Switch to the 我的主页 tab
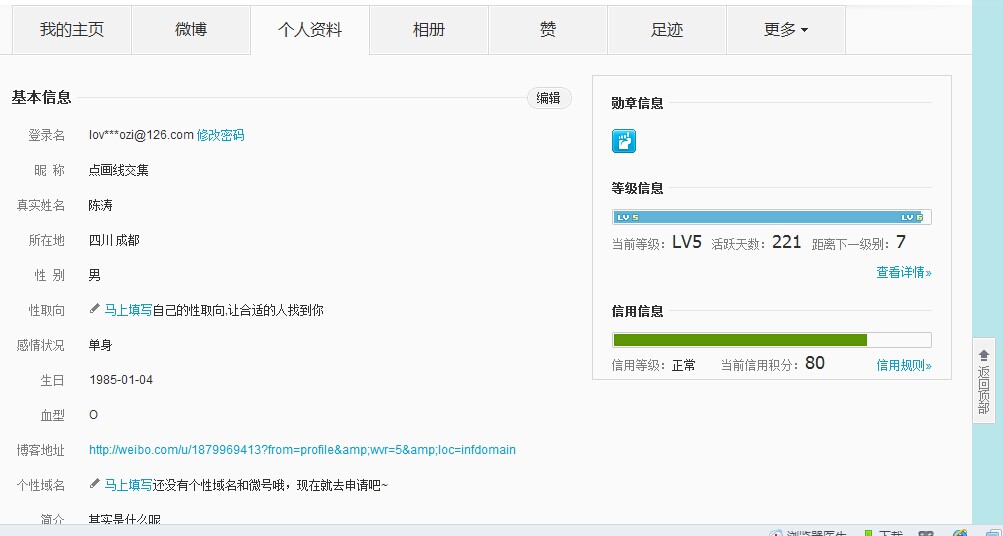1003x536 pixels. click(71, 30)
